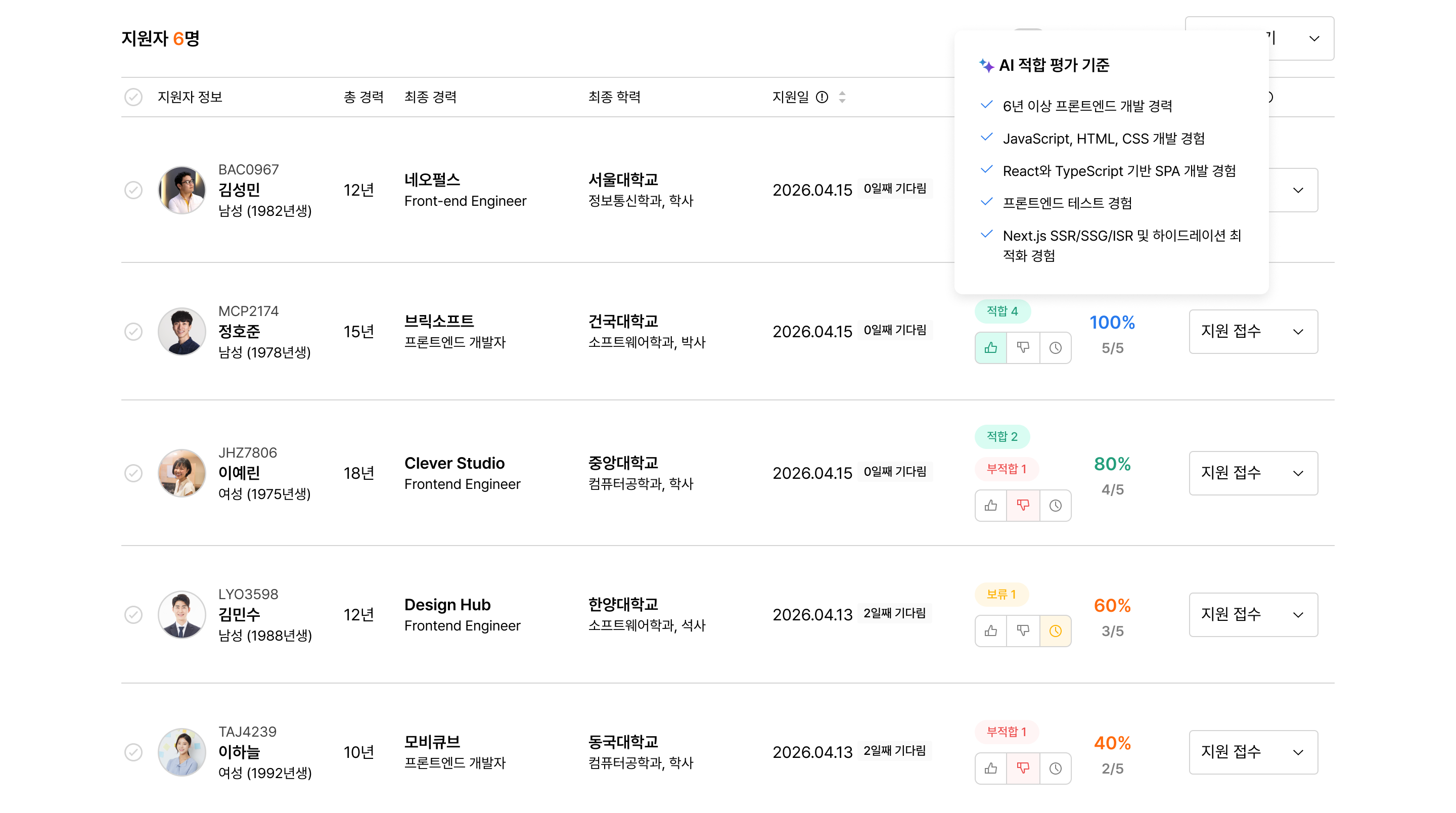Click thumbs-down icon for 이하늘
This screenshot has width=1456, height=813.
(x=1022, y=769)
